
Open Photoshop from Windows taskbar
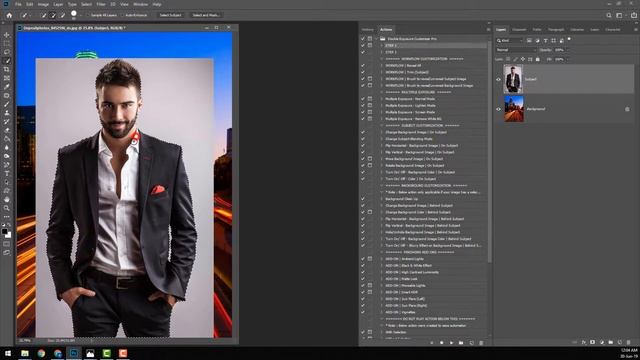[x=74, y=353]
